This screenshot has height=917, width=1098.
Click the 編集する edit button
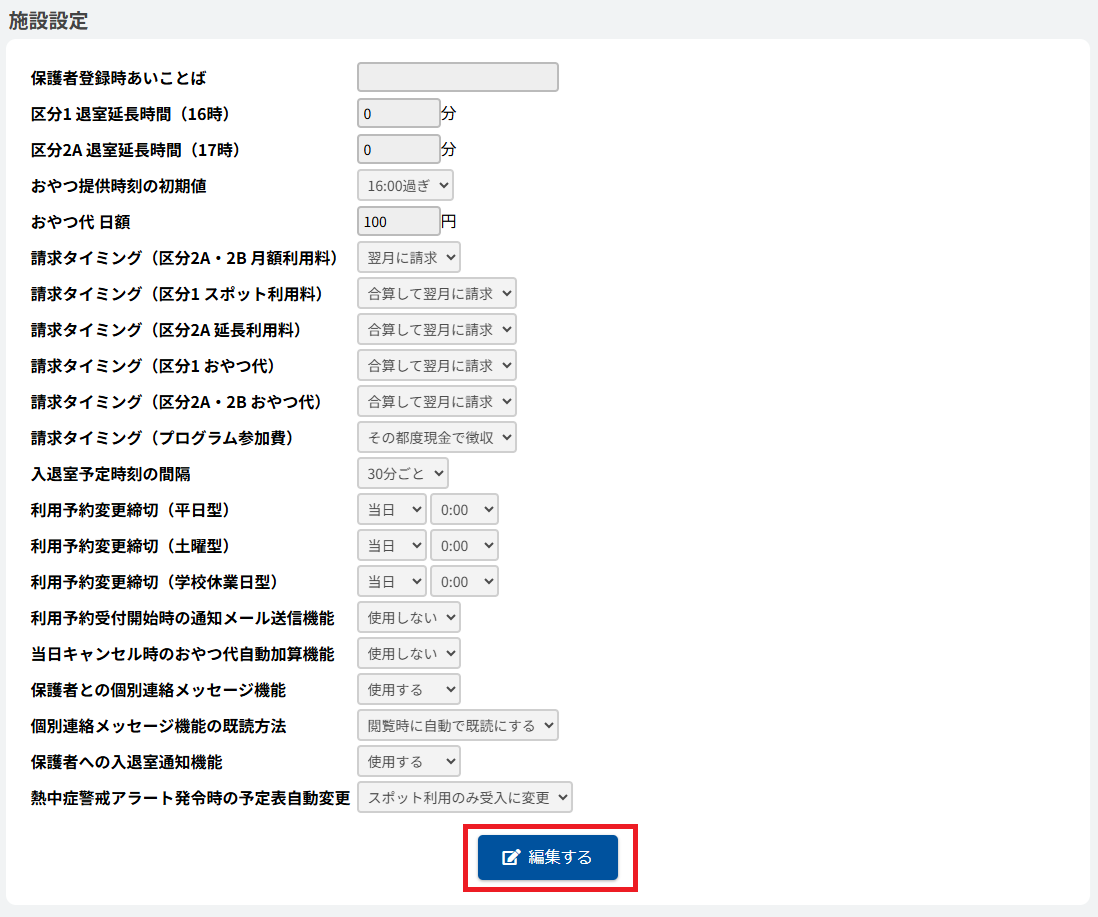tap(548, 857)
